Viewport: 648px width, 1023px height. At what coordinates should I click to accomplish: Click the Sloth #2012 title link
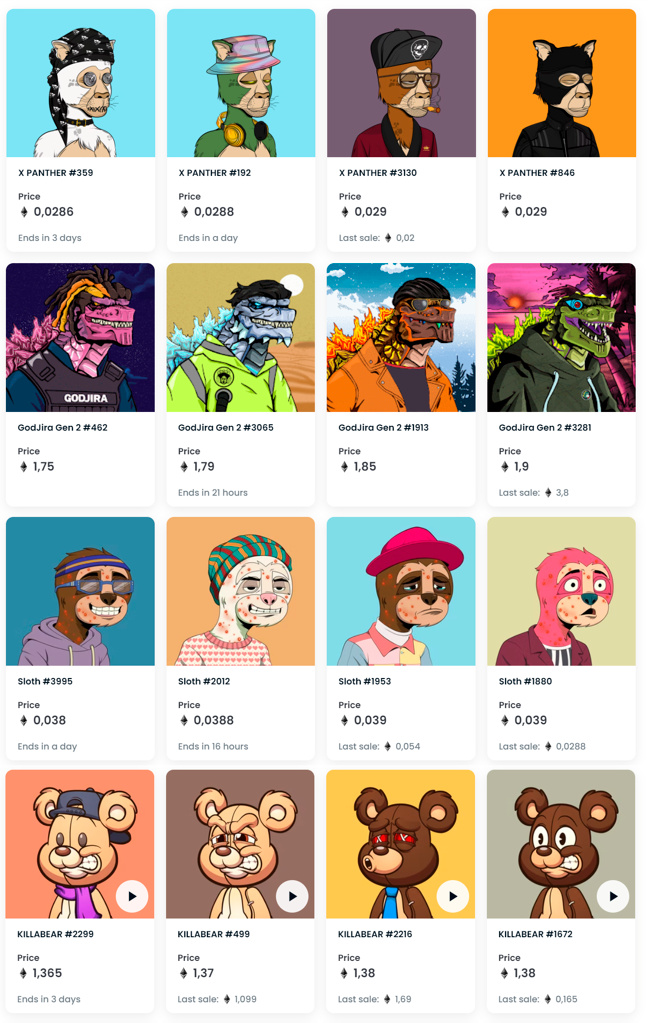click(x=204, y=681)
